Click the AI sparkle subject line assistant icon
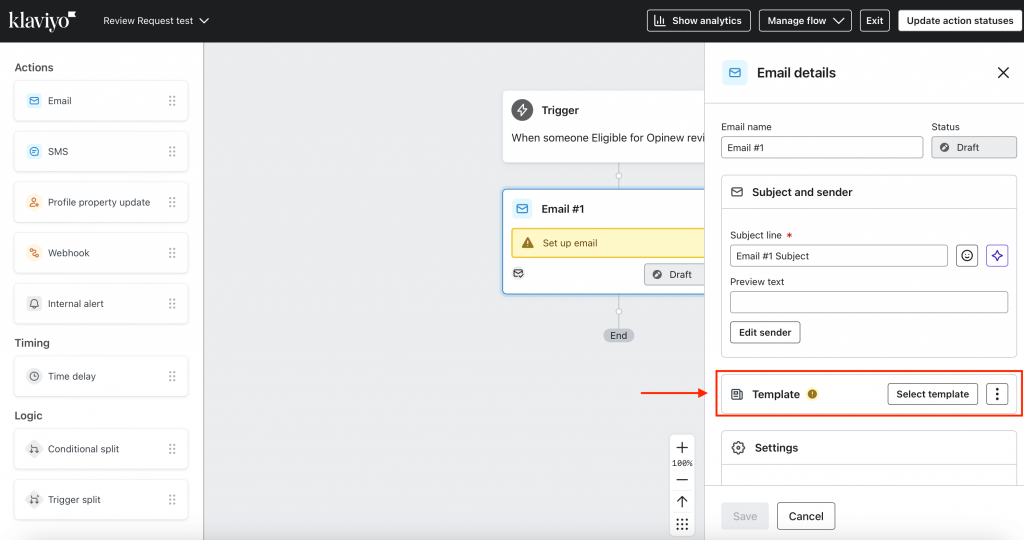Image resolution: width=1024 pixels, height=540 pixels. tap(997, 256)
